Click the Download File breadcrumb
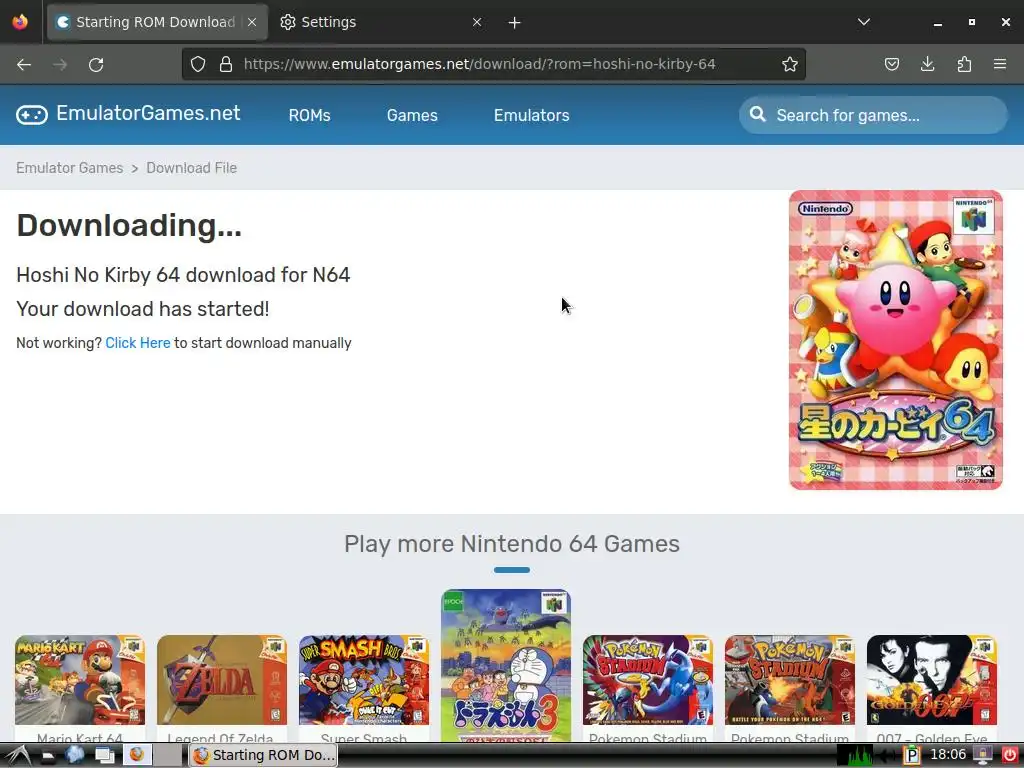1024x768 pixels. click(191, 168)
